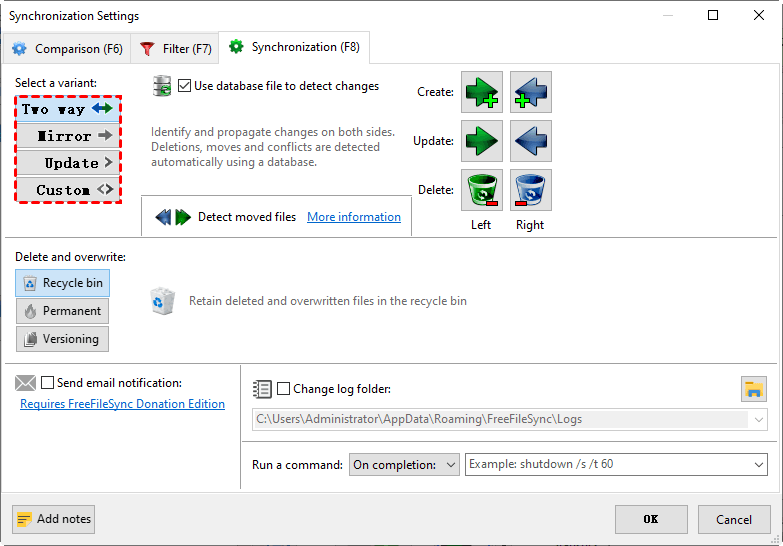This screenshot has height=546, width=783.
Task: Toggle Send email notification checkbox
Action: click(48, 382)
